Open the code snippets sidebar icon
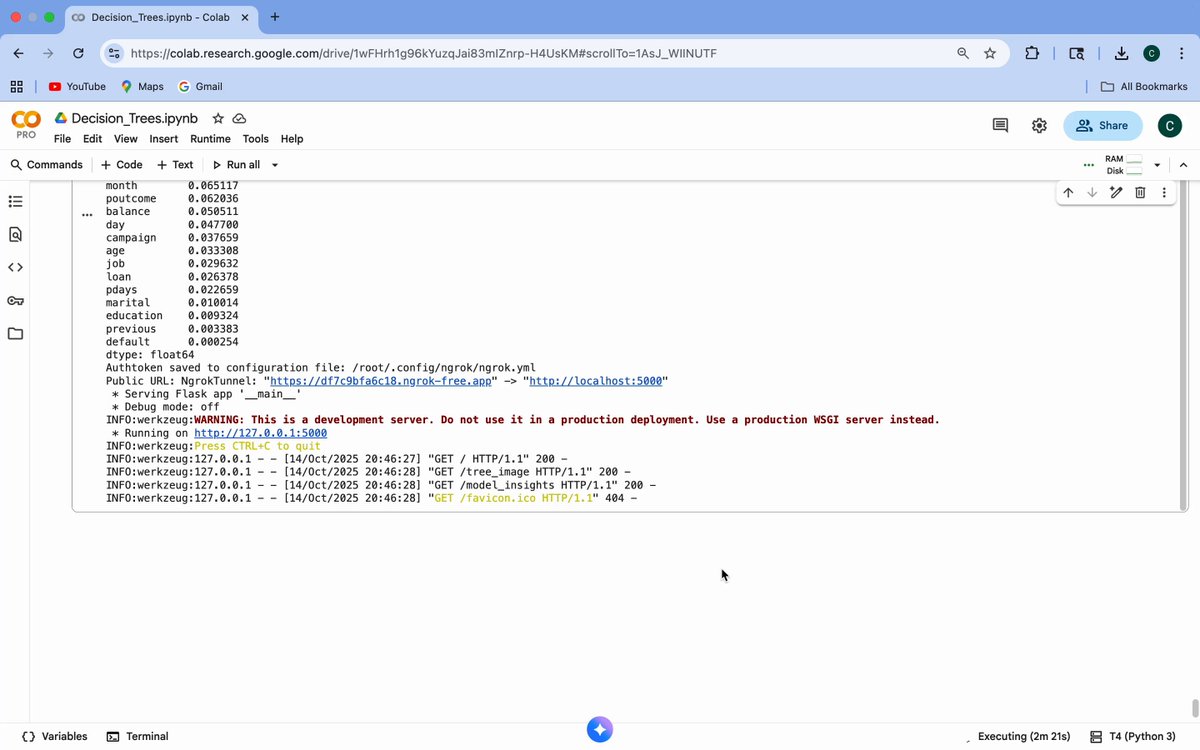1200x750 pixels. (x=15, y=267)
